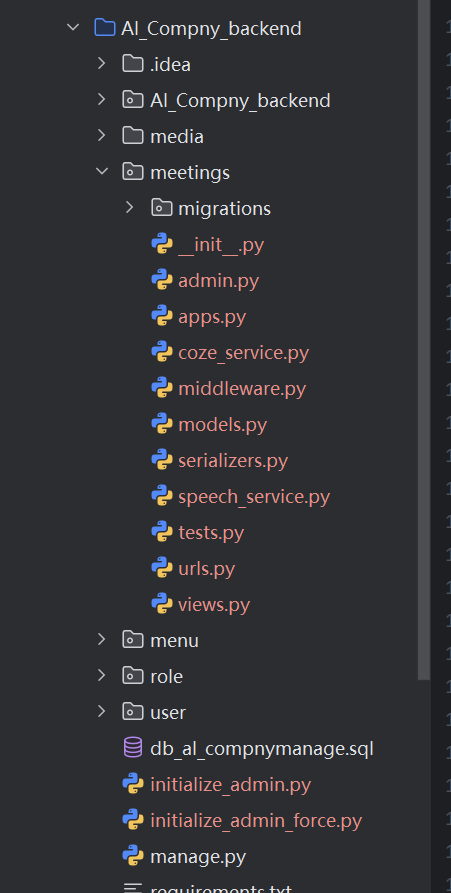Image resolution: width=451 pixels, height=893 pixels.
Task: Select the migrations folder name
Action: pyautogui.click(x=224, y=208)
